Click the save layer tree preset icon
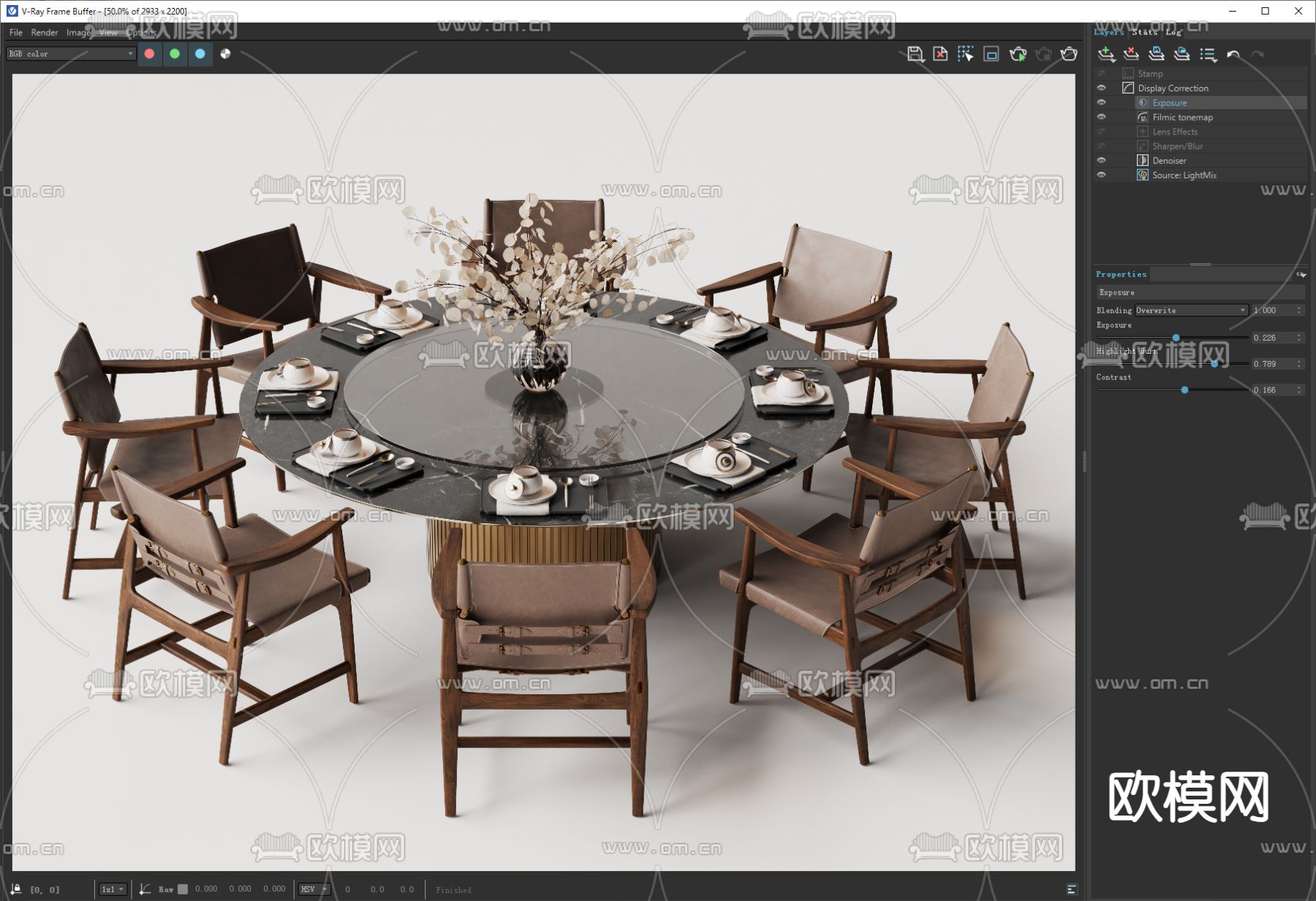 pos(1156,54)
